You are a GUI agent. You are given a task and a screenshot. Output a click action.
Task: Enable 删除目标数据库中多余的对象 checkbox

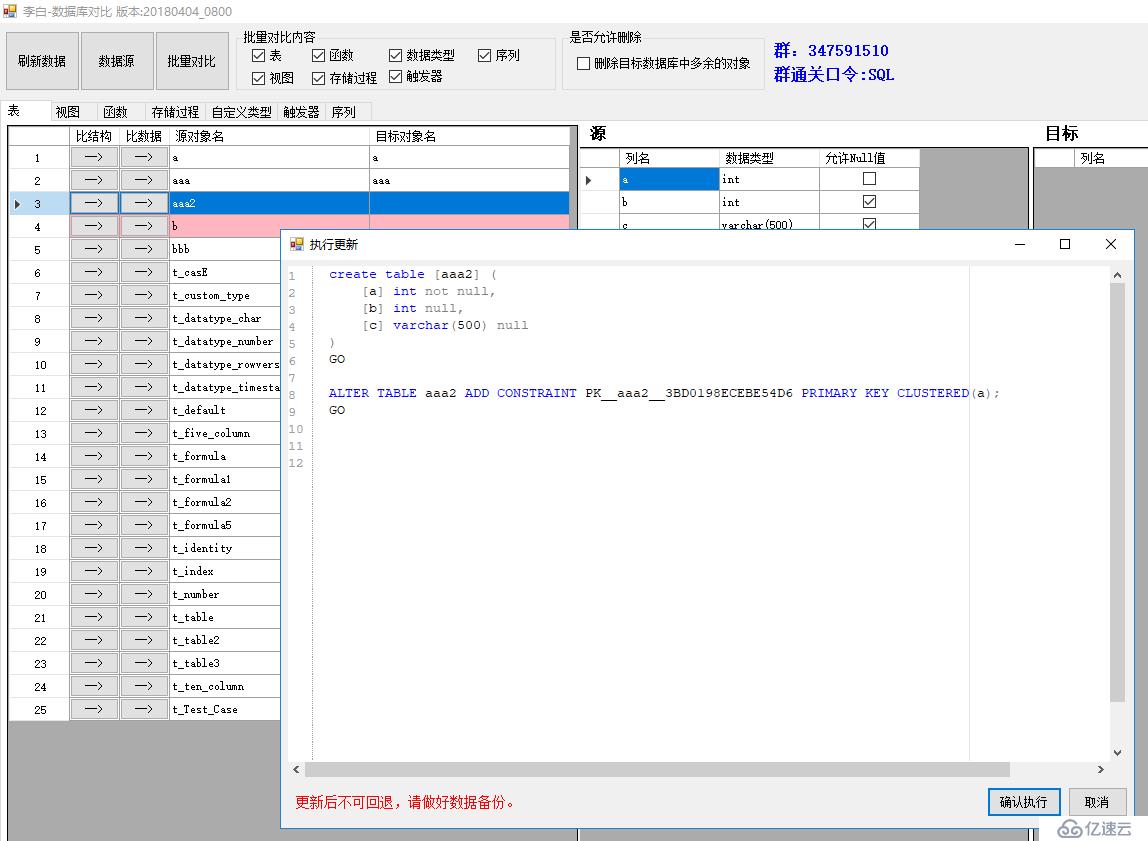(x=584, y=63)
